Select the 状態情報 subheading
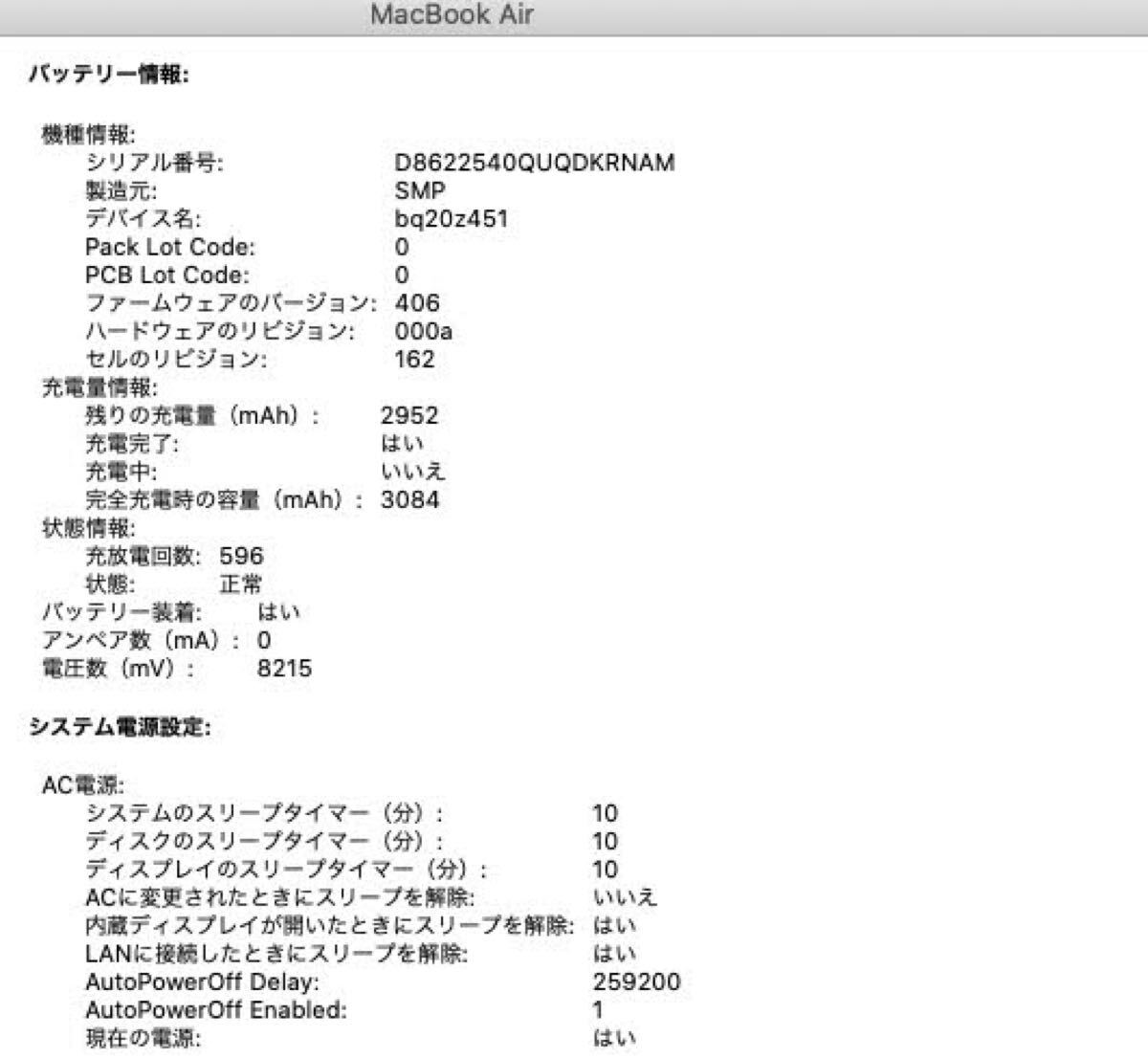 (89, 528)
